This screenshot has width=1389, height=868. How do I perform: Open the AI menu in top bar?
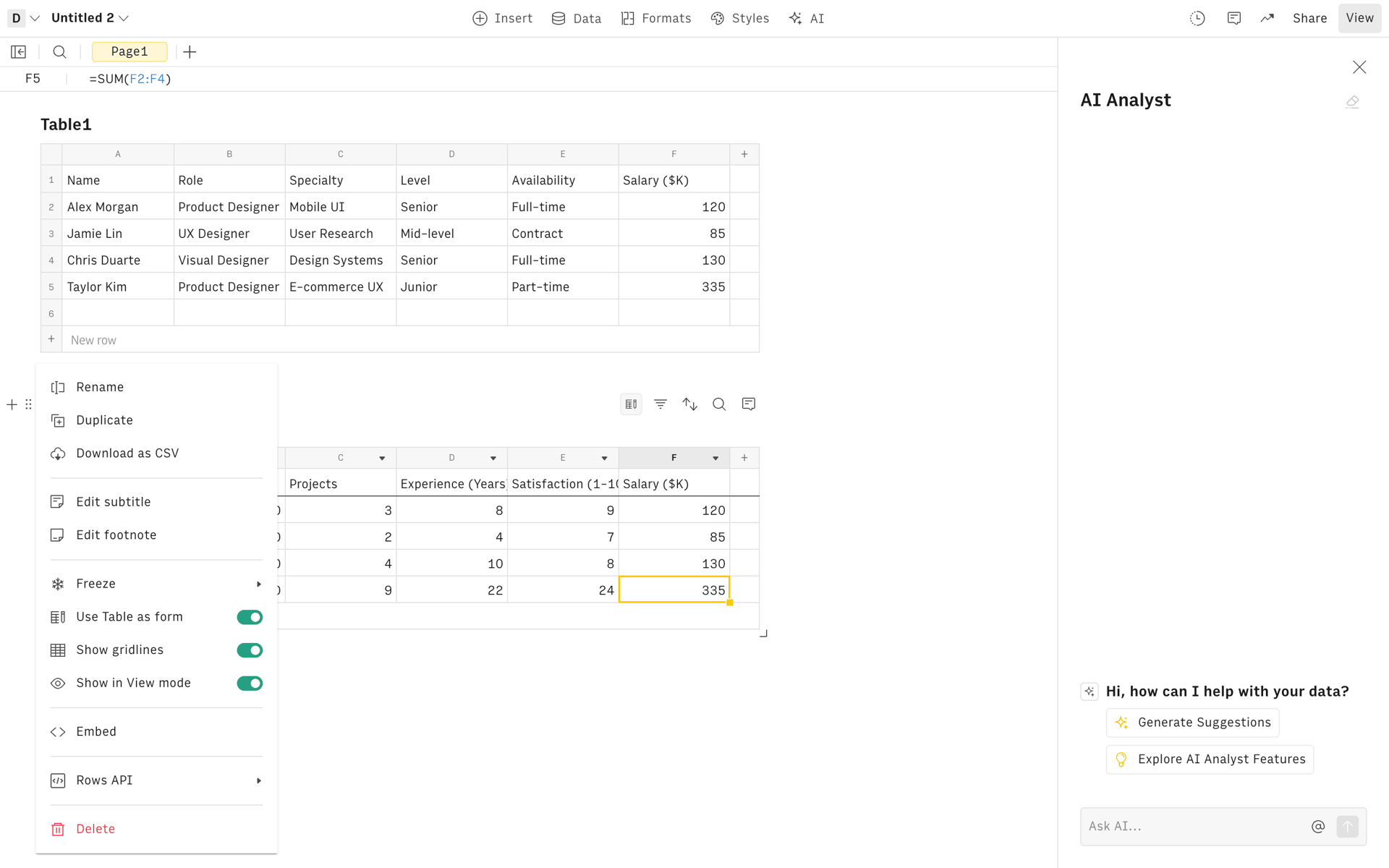(806, 18)
